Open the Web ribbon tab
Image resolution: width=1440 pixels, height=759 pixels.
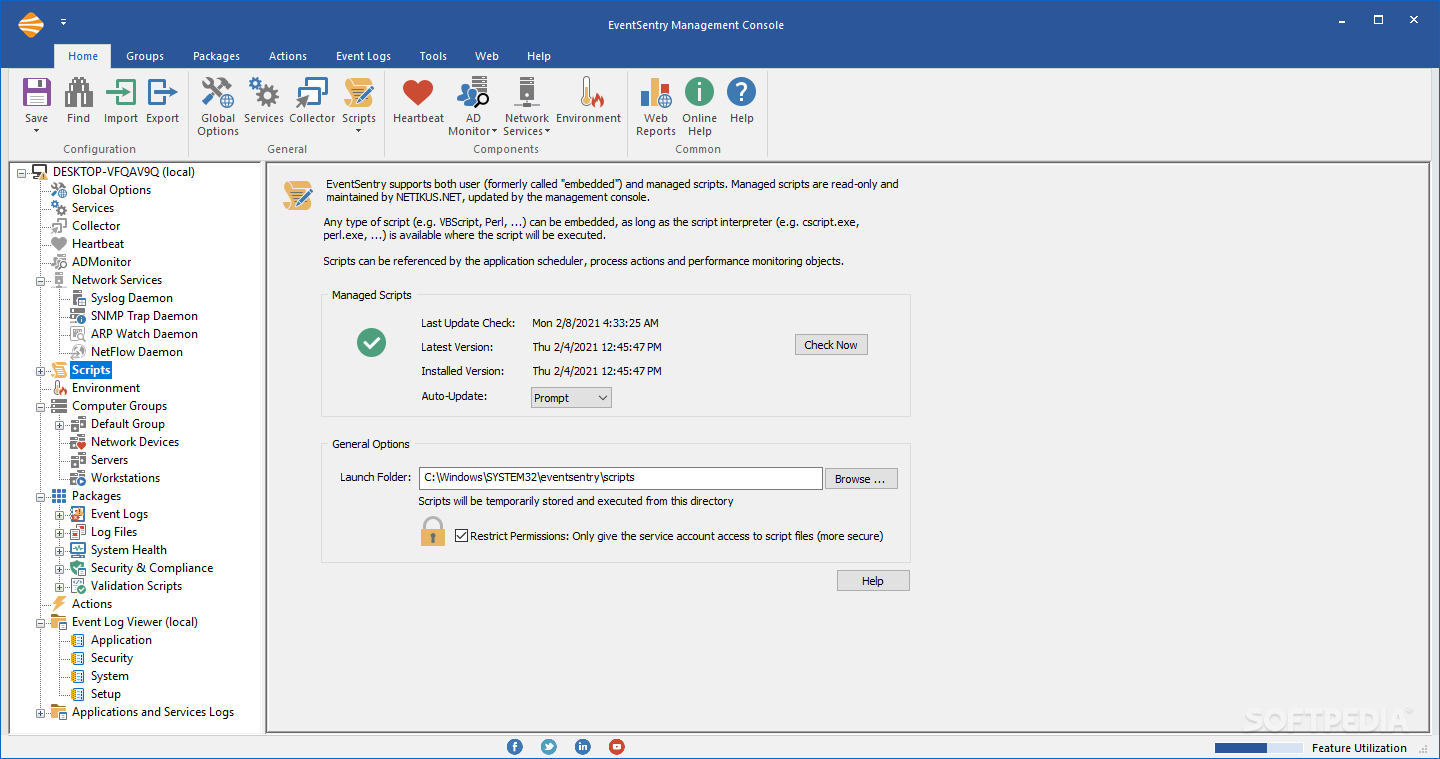[x=487, y=56]
